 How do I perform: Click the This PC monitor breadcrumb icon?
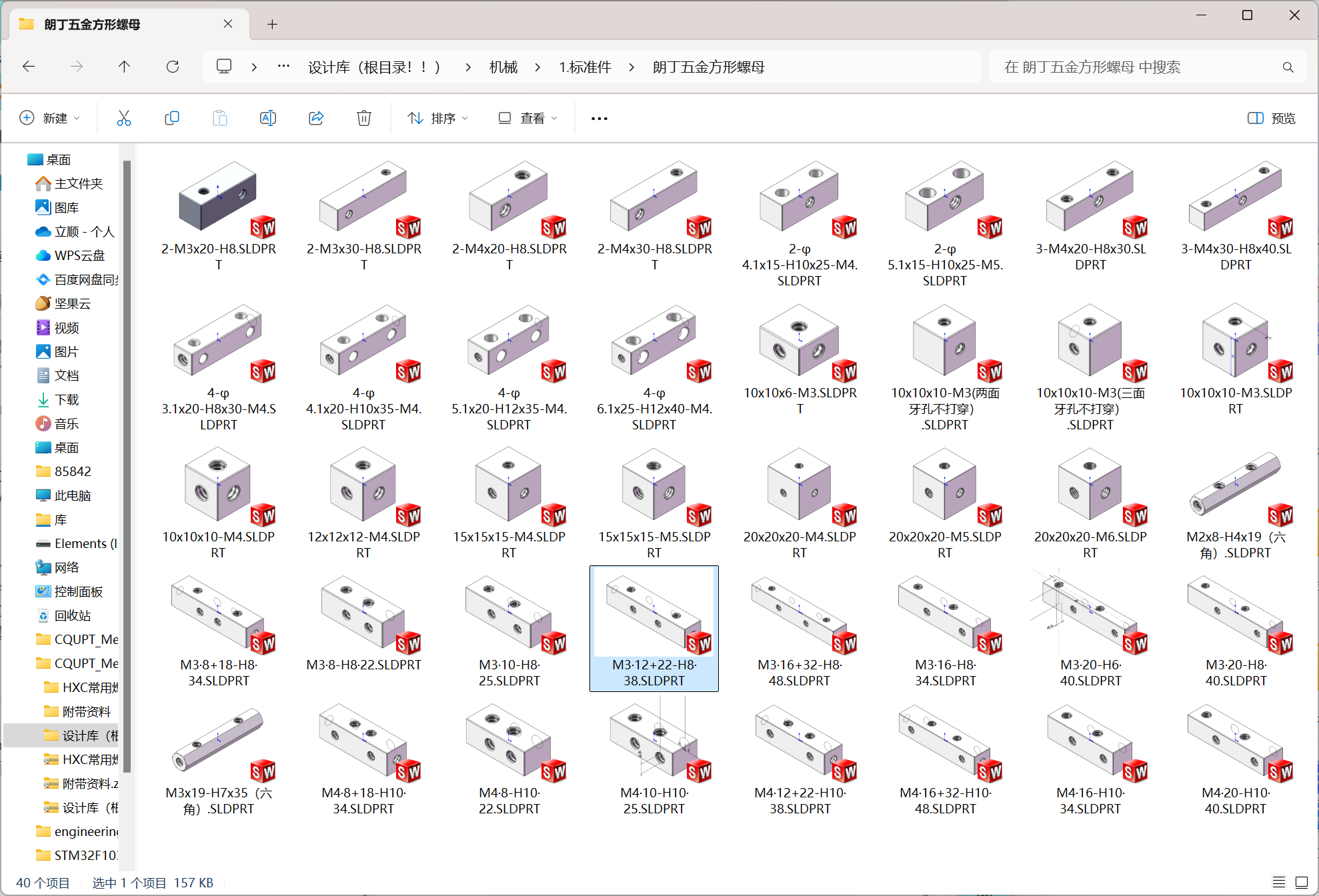[224, 67]
